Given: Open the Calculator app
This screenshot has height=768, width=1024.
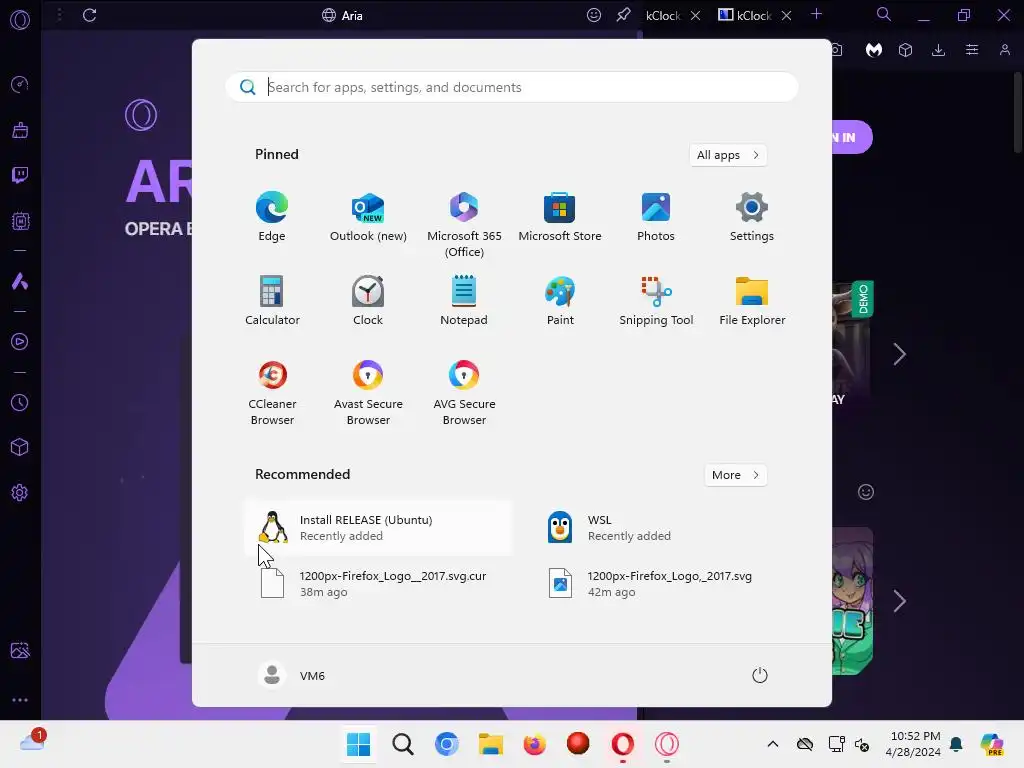Looking at the screenshot, I should tap(272, 301).
